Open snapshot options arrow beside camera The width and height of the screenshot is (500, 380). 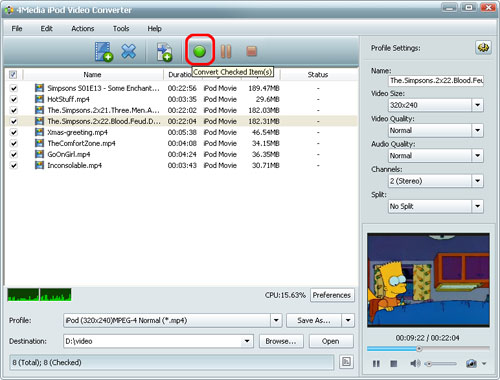pyautogui.click(x=484, y=363)
